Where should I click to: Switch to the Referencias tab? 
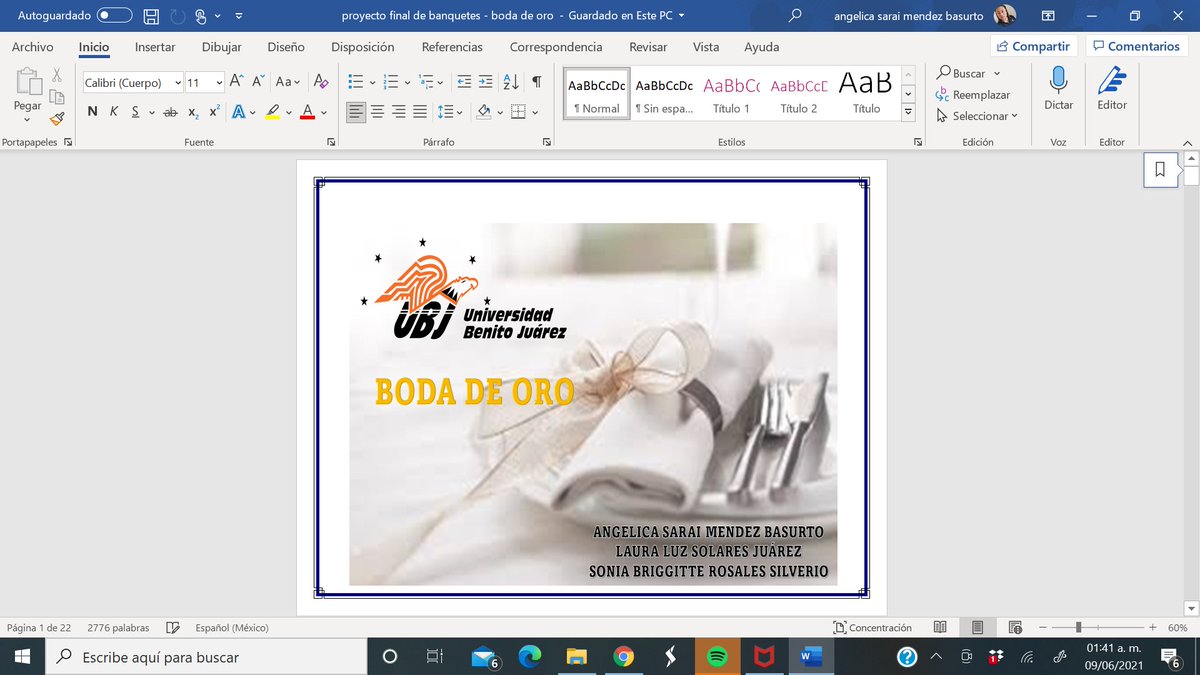[x=452, y=47]
